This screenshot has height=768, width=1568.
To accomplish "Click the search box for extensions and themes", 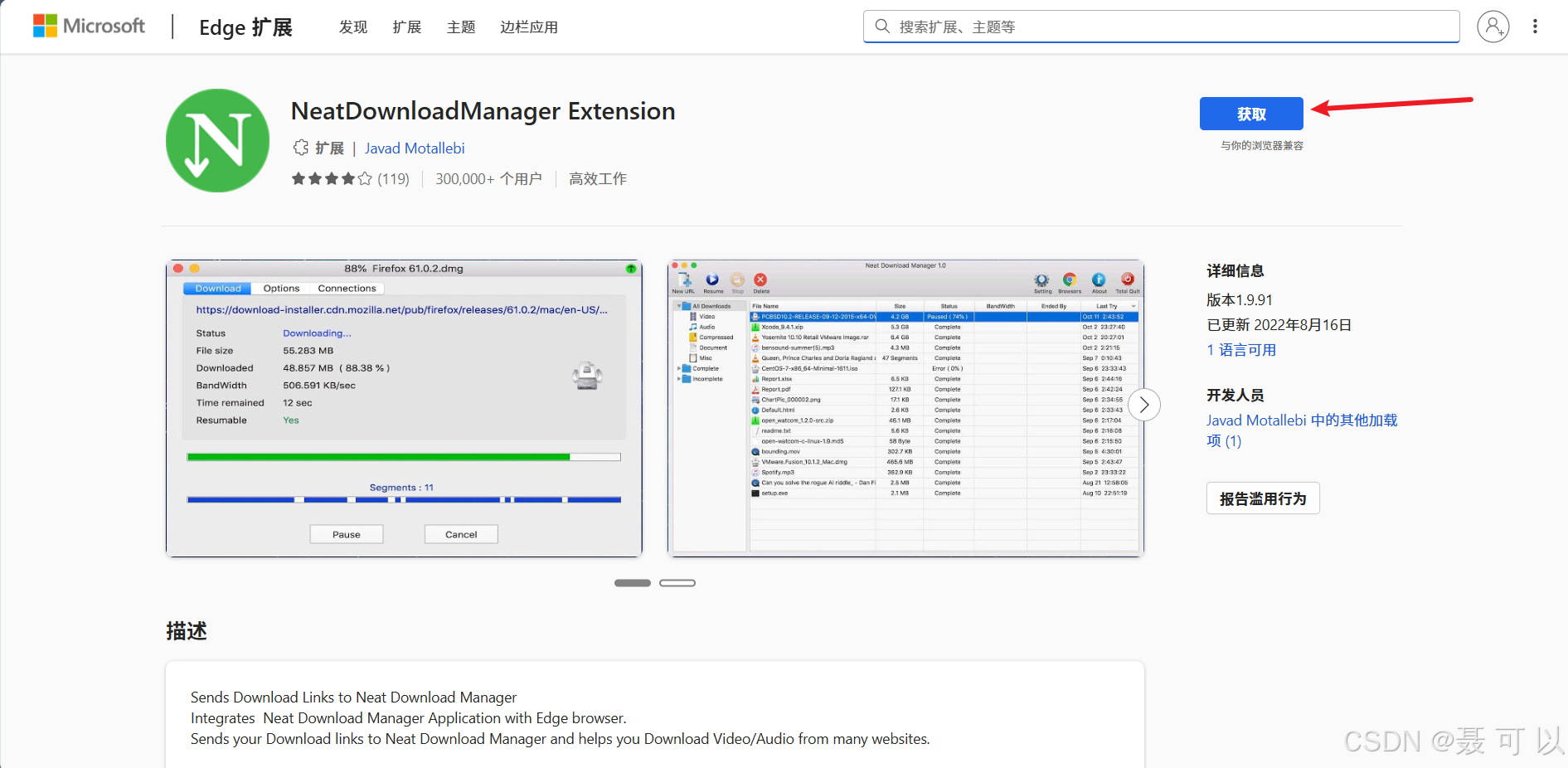I will tap(1161, 27).
